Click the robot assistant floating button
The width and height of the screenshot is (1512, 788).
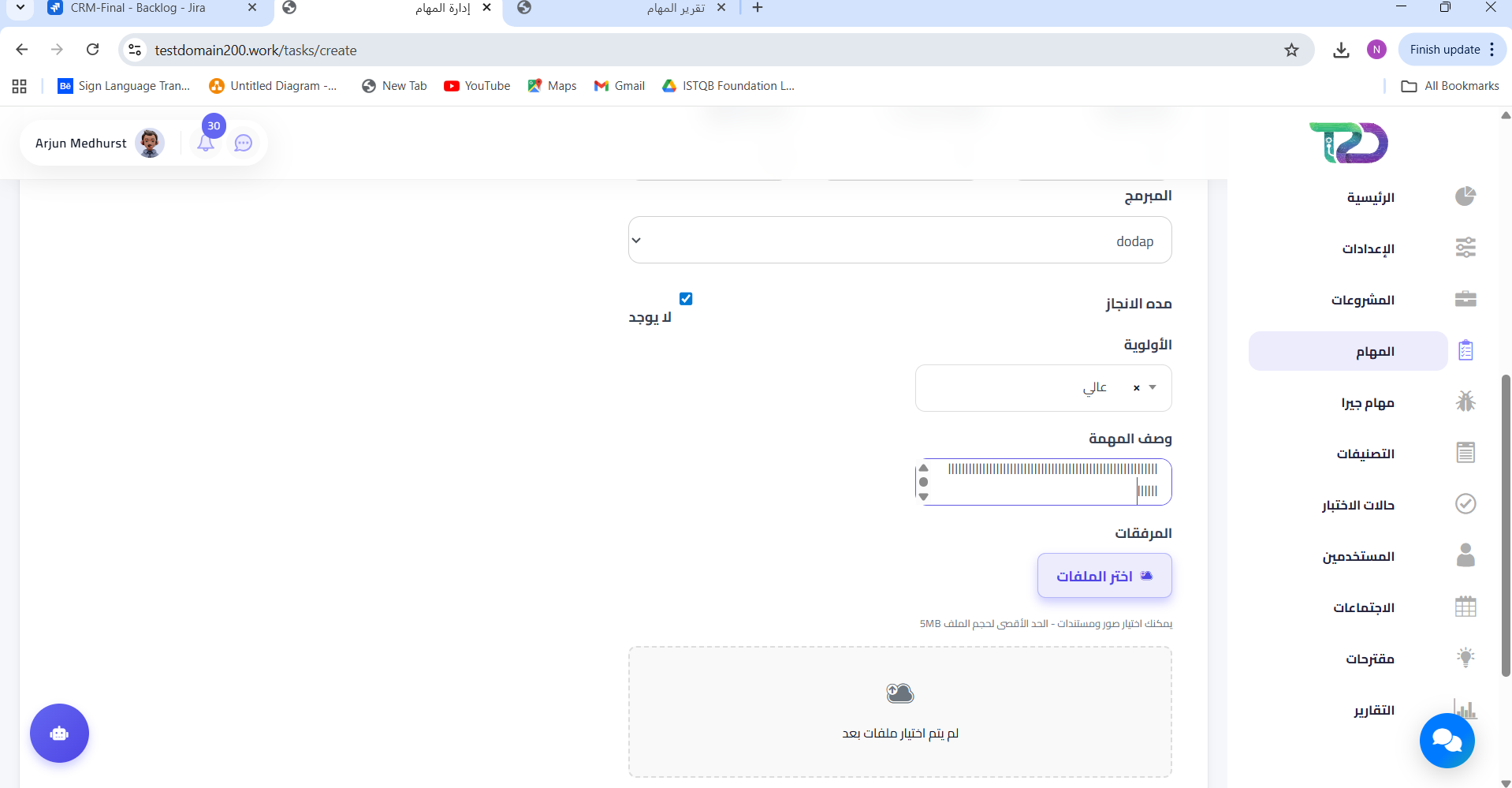(x=59, y=734)
